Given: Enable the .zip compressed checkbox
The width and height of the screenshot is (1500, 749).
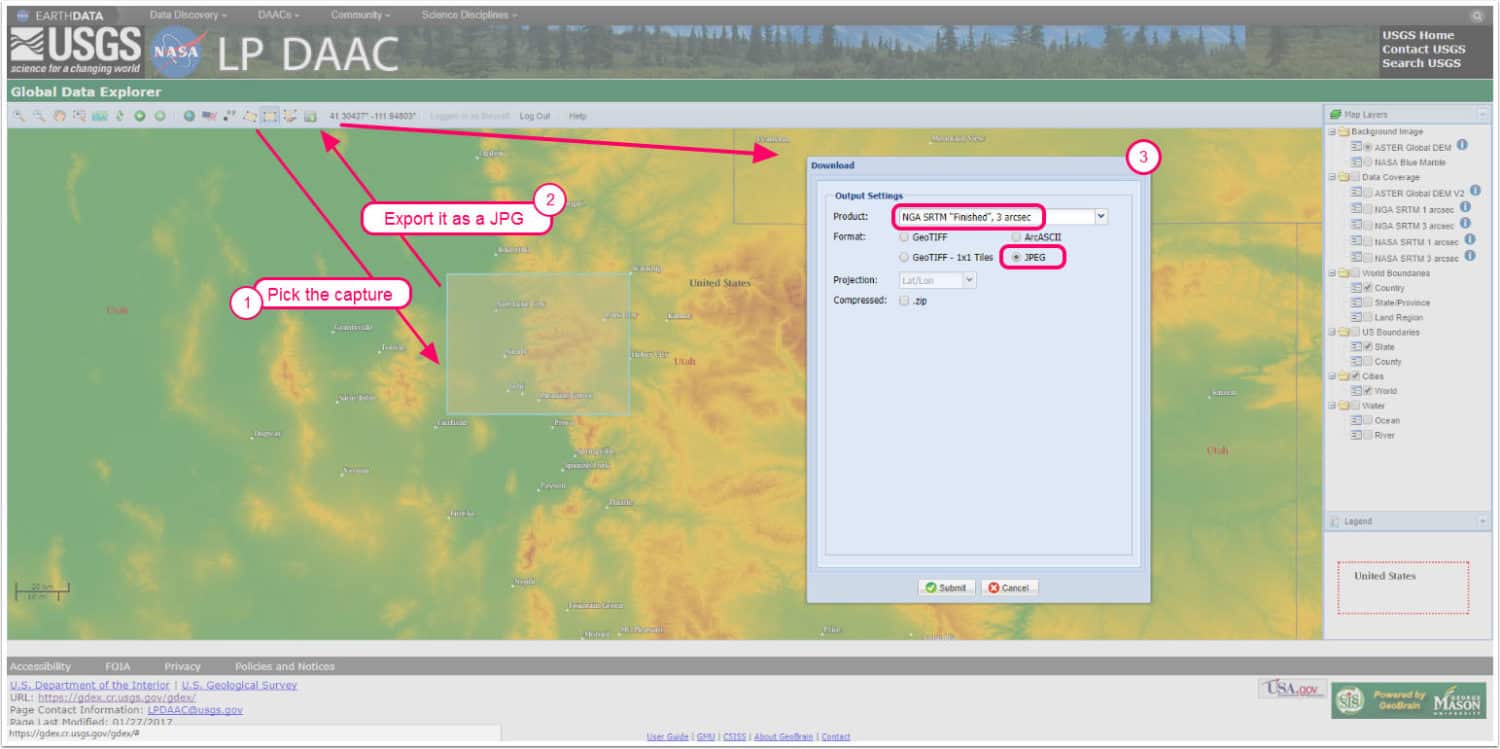Looking at the screenshot, I should point(904,300).
